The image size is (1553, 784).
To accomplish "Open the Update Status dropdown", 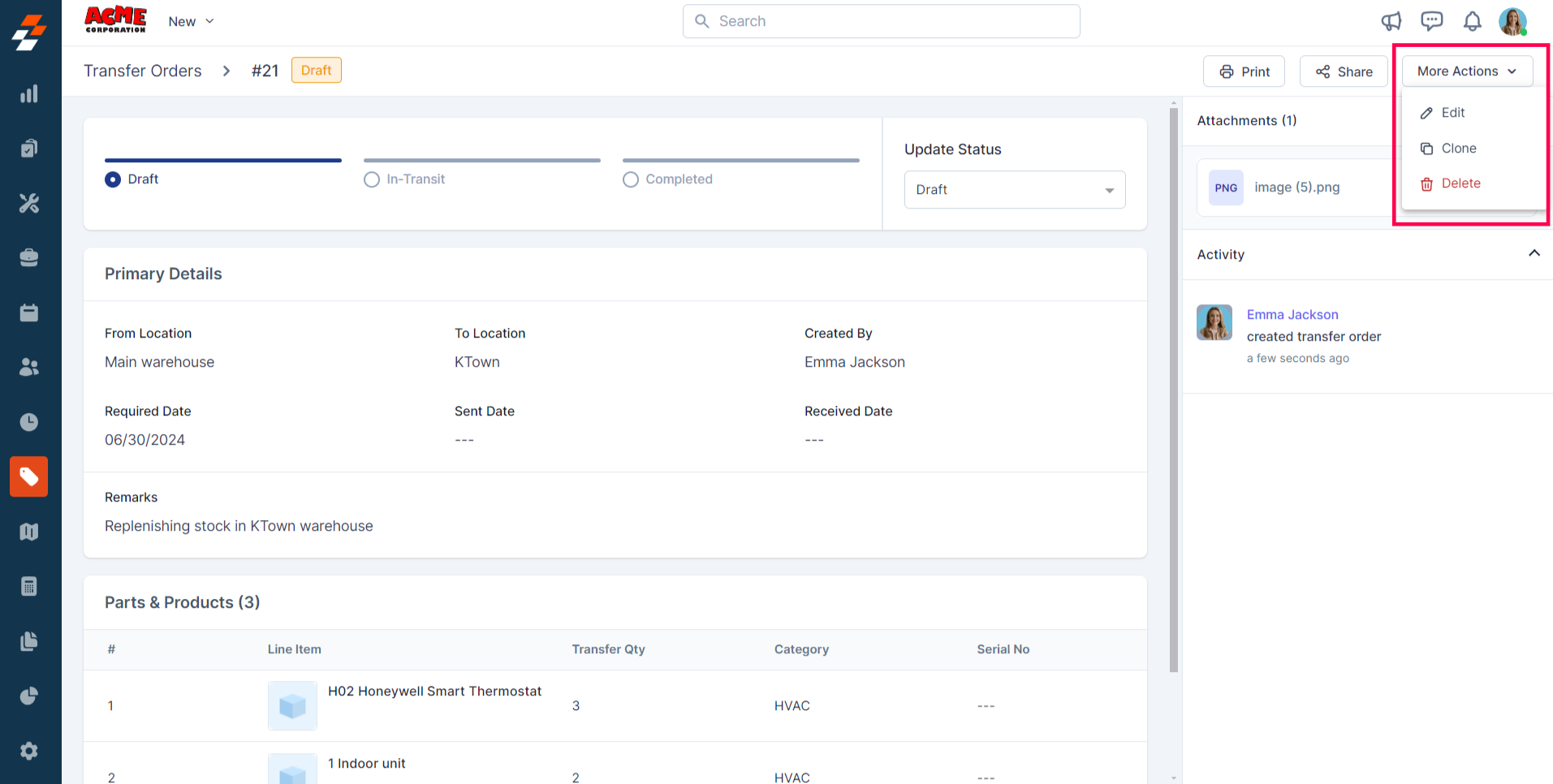I will click(1014, 190).
